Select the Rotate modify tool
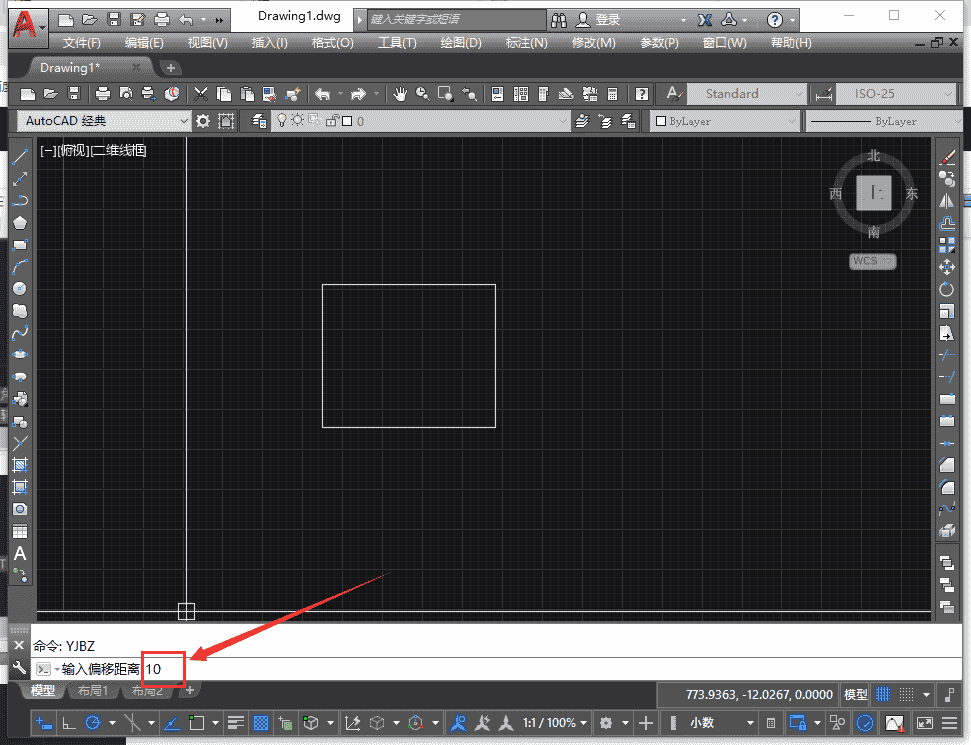Image resolution: width=971 pixels, height=745 pixels. (947, 289)
